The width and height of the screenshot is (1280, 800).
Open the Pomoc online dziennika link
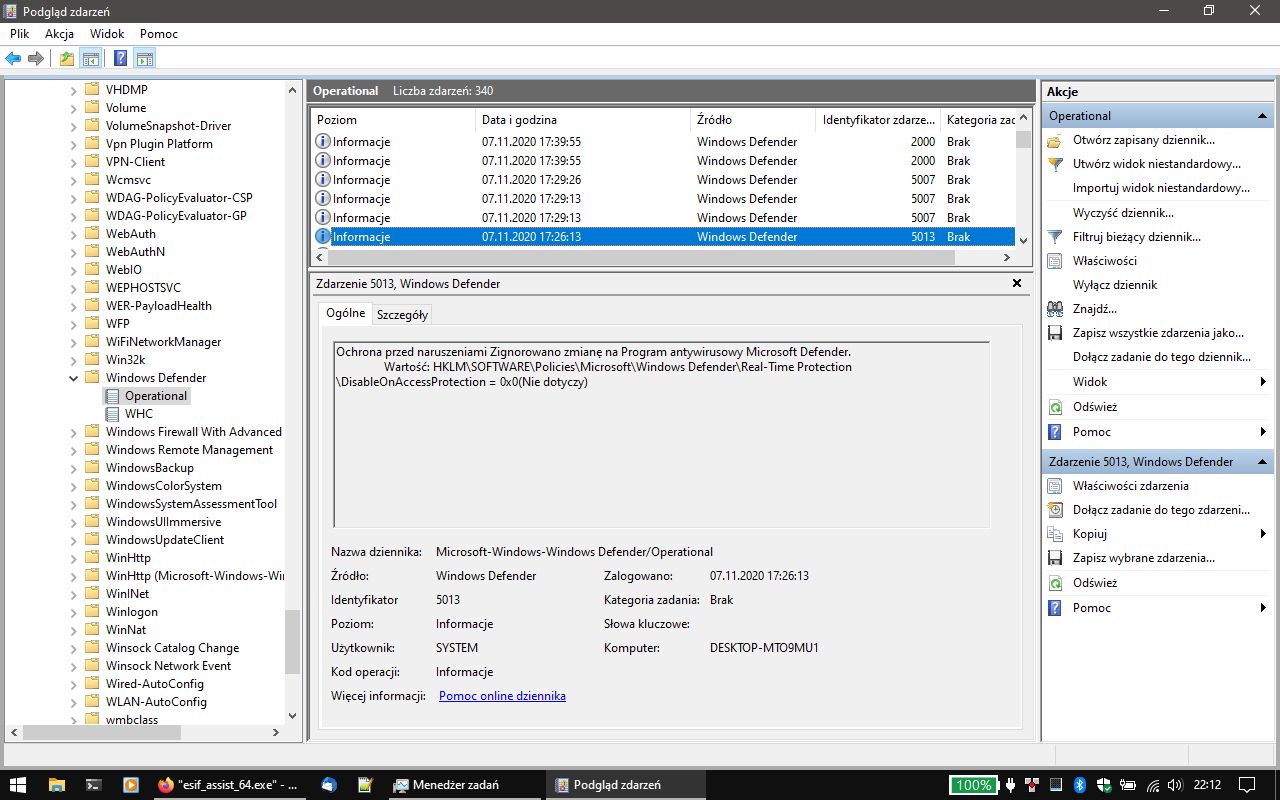pos(502,696)
